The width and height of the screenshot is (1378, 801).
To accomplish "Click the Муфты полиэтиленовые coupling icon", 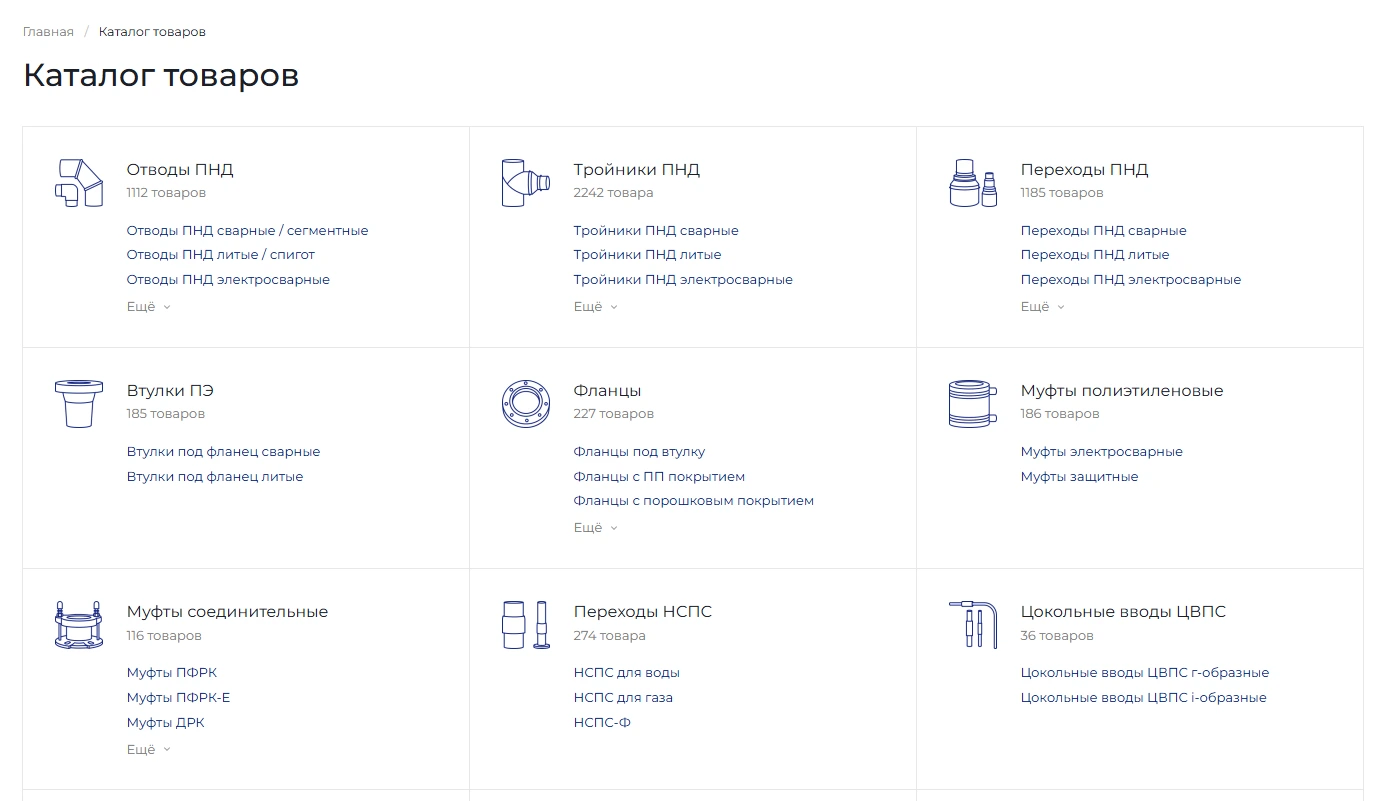I will pyautogui.click(x=973, y=403).
